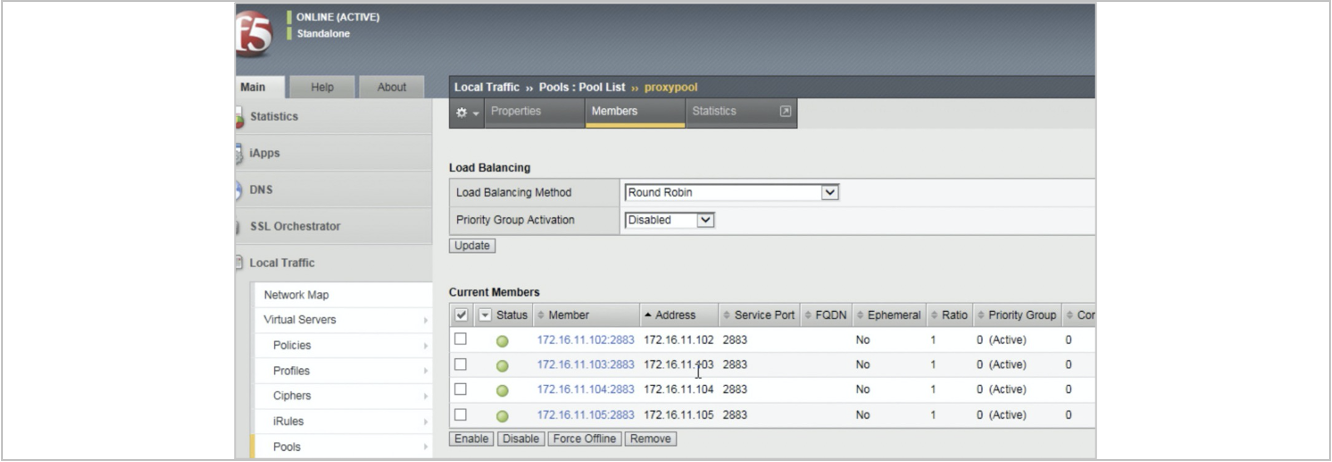The width and height of the screenshot is (1332, 462).
Task: Expand the Profiles submenu arrow
Action: tap(426, 372)
